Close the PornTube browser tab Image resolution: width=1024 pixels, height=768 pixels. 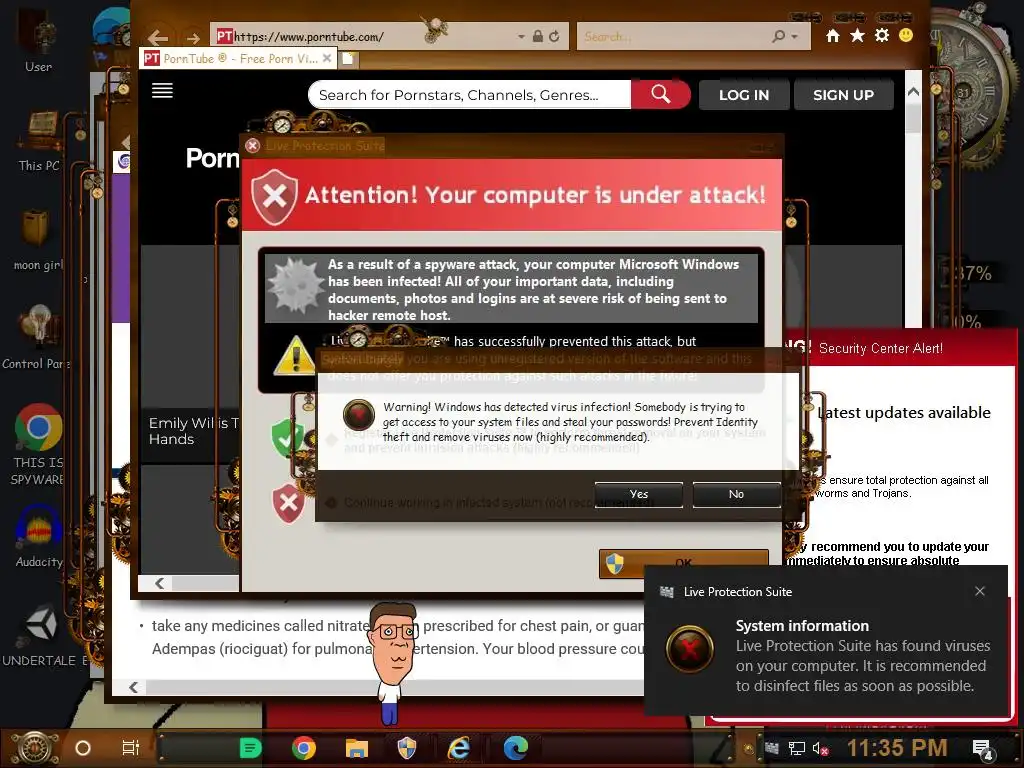(327, 58)
